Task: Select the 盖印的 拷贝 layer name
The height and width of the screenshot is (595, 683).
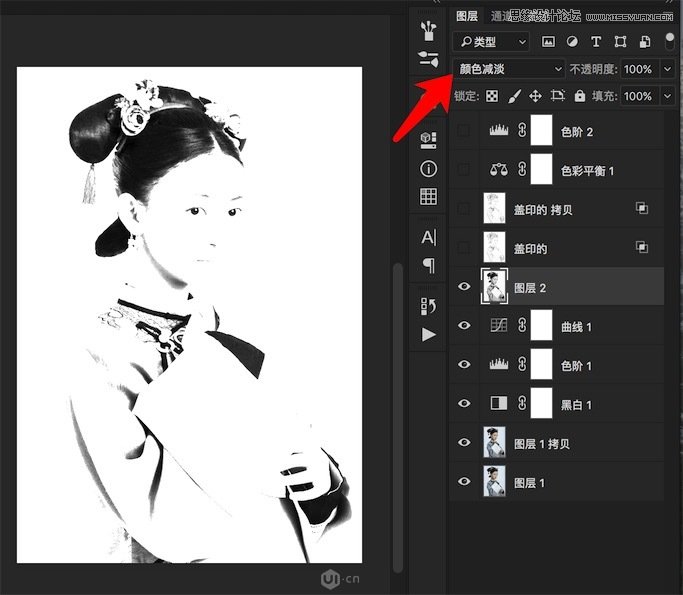Action: tap(543, 210)
